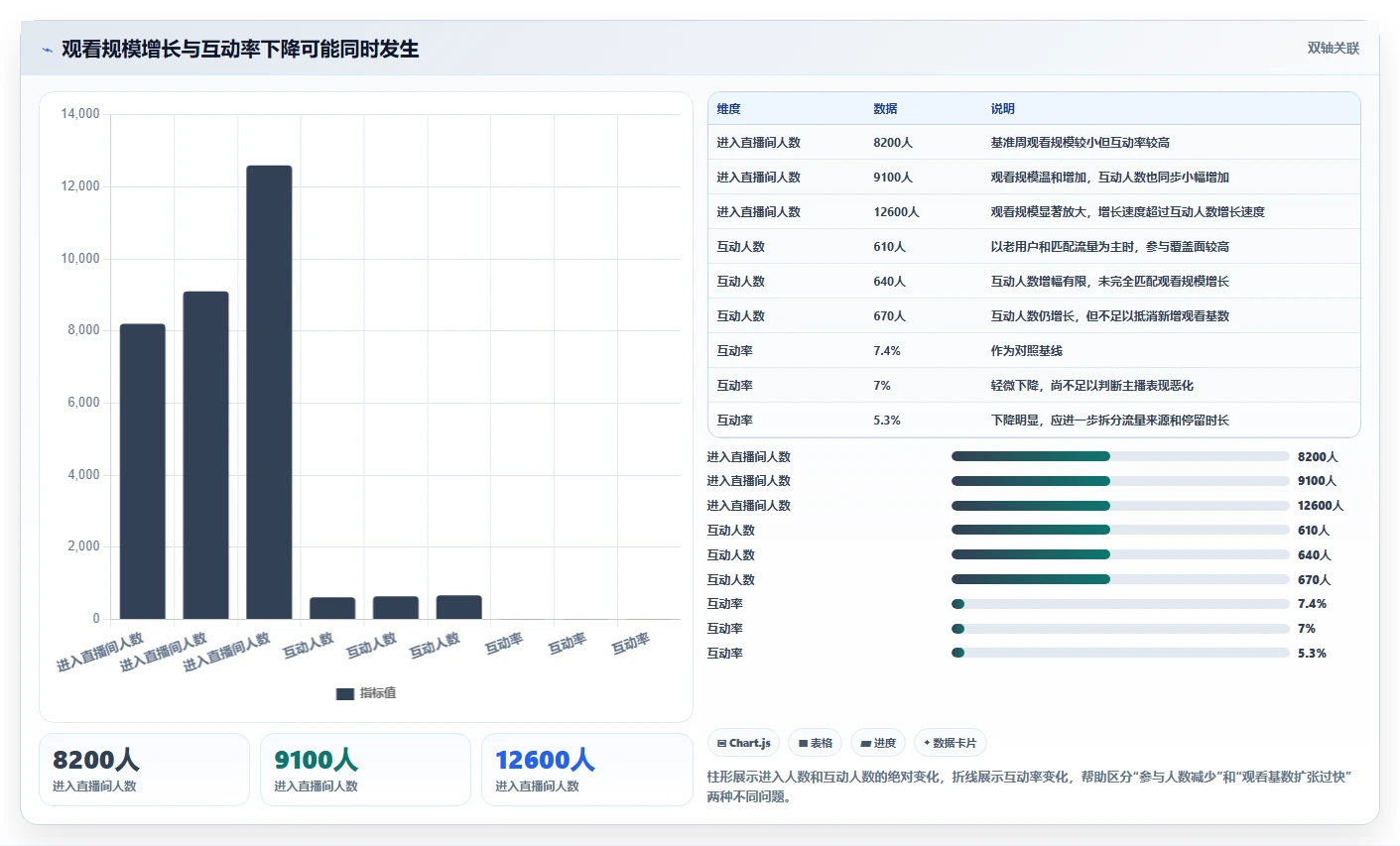Image resolution: width=1400 pixels, height=846 pixels.
Task: Click the description starting 以老用户和匹配流量为主
Action: 1109,247
